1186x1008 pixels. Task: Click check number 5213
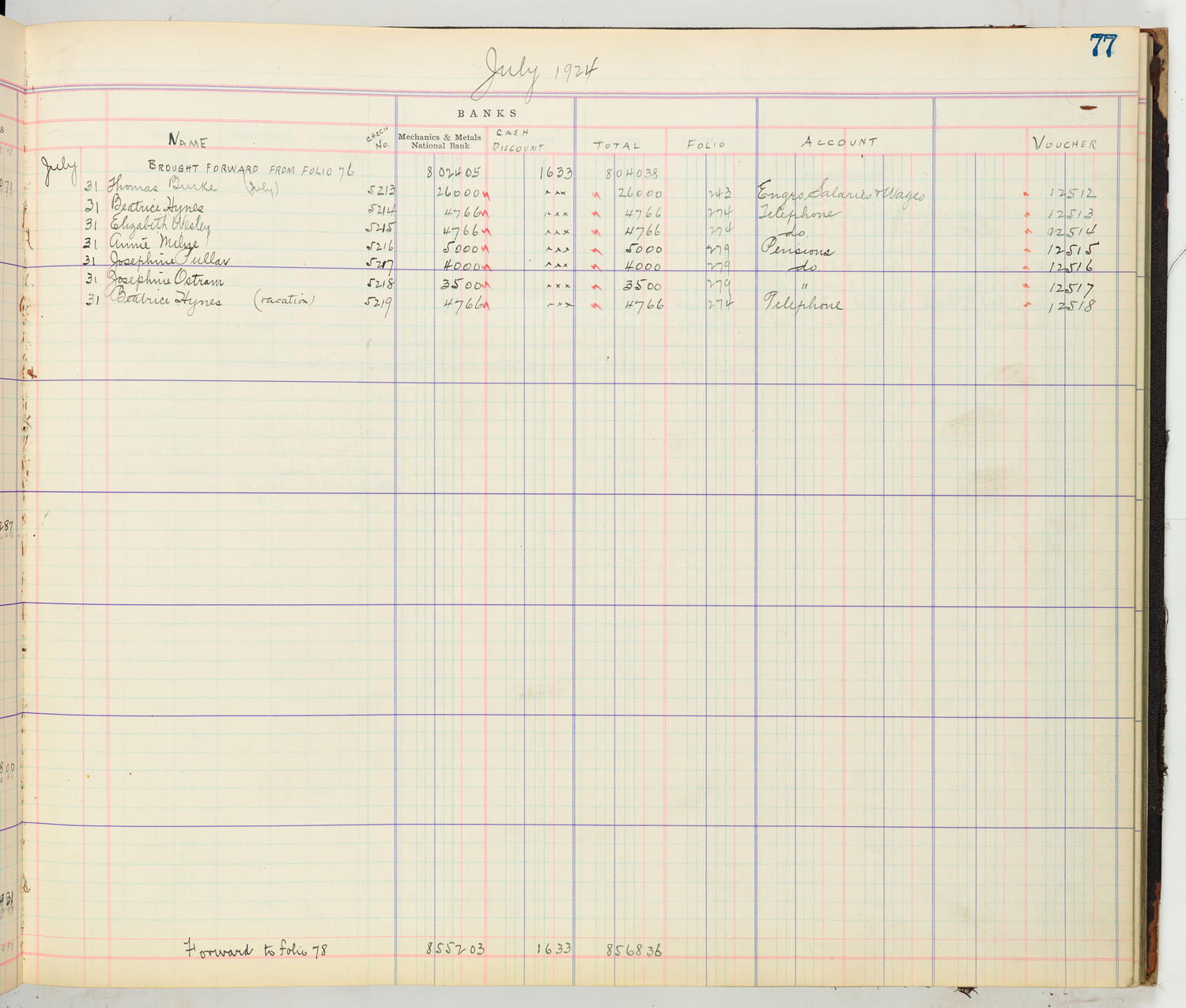381,191
